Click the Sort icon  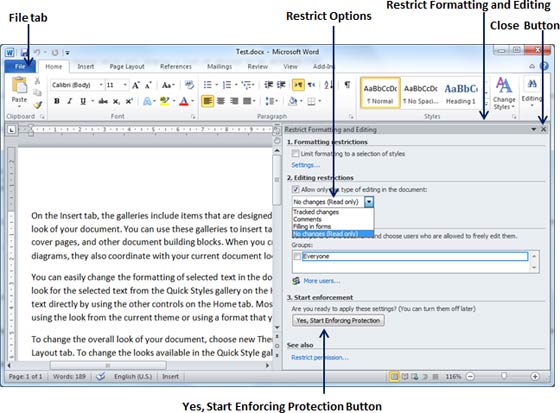[x=328, y=85]
